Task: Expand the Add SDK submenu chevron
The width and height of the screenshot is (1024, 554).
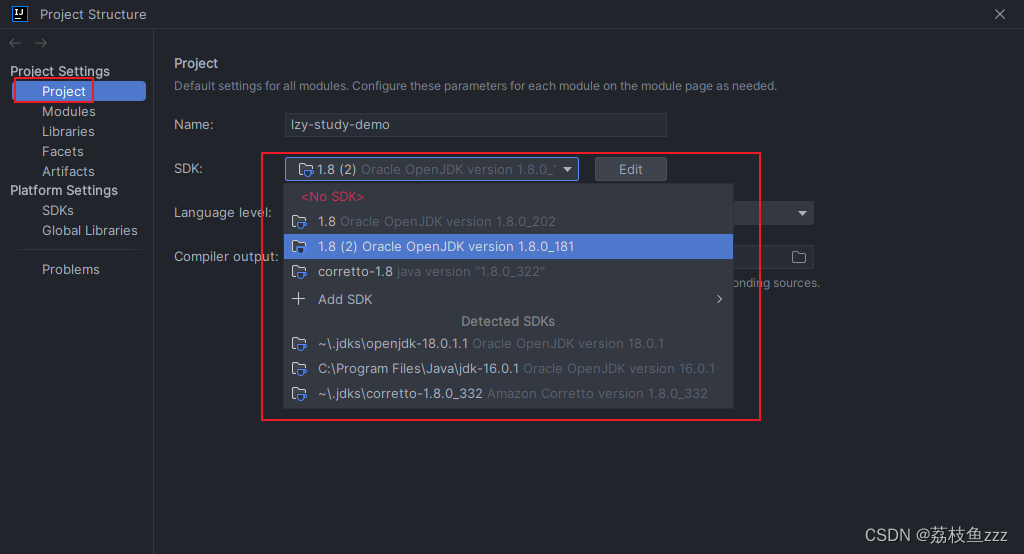Action: pos(720,299)
